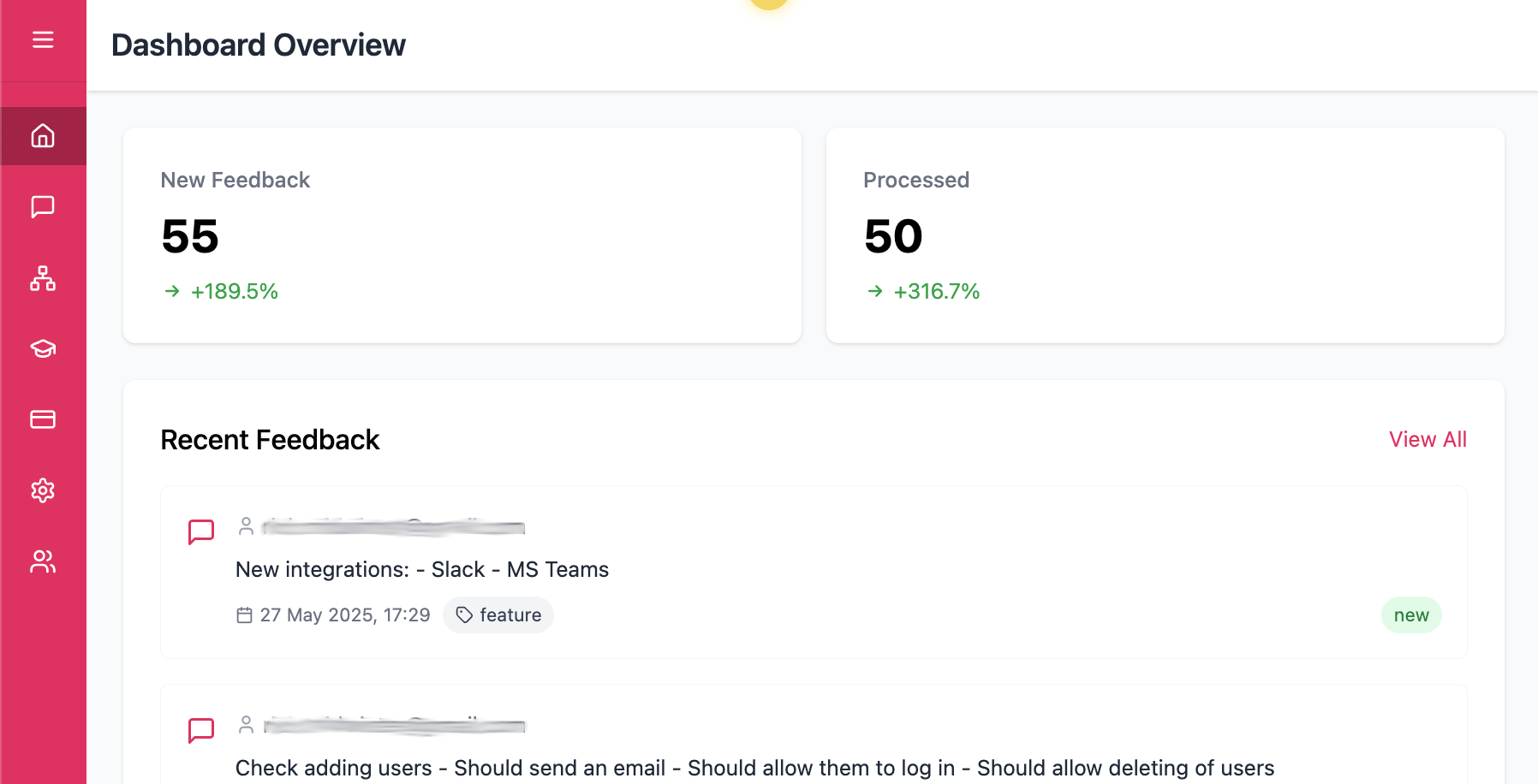Open the graduation cap learning icon
The height and width of the screenshot is (784, 1538).
pos(43,348)
